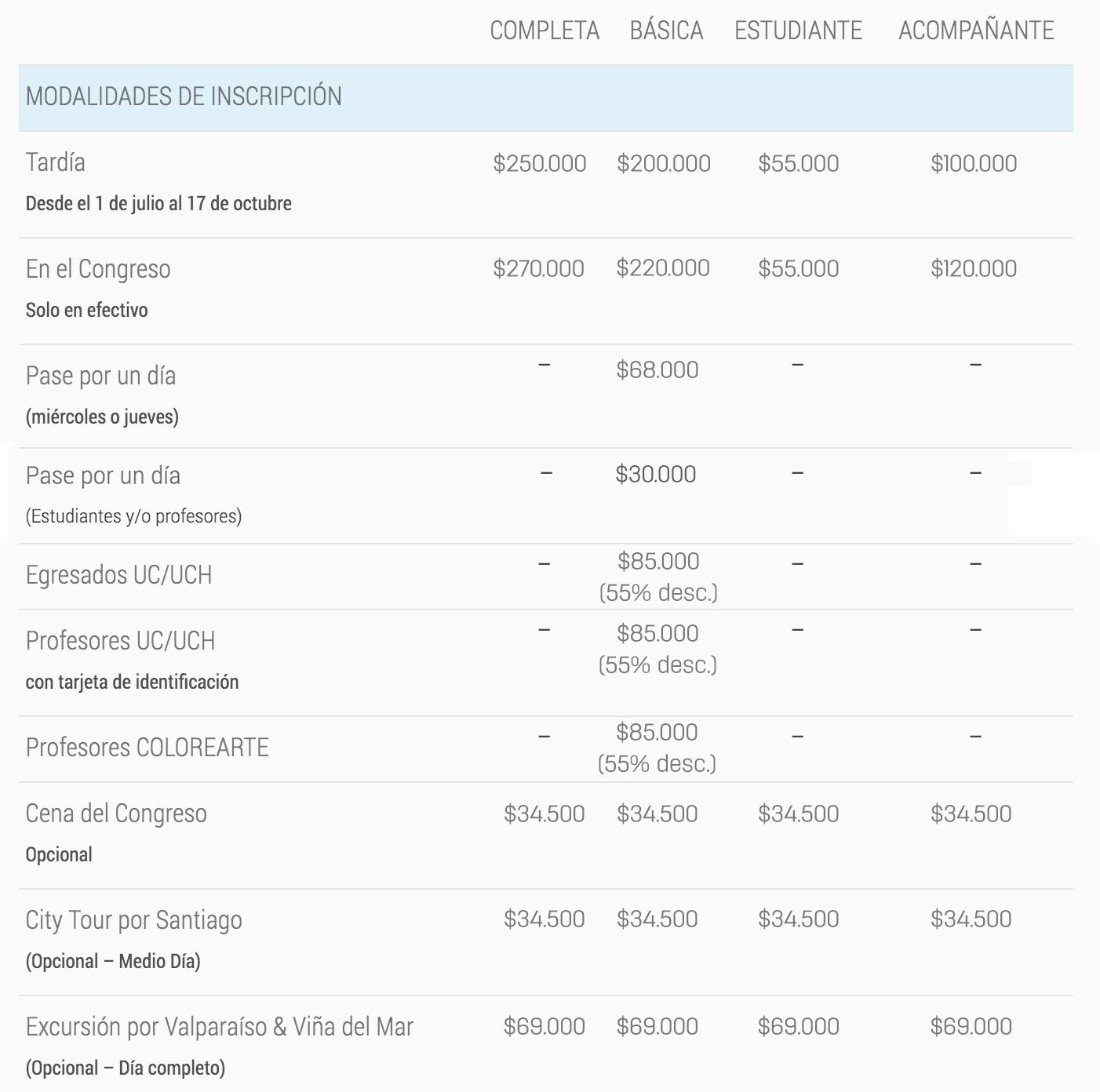Click the 'Solo en efectivo' note
This screenshot has height=1092, width=1100.
pos(86,310)
